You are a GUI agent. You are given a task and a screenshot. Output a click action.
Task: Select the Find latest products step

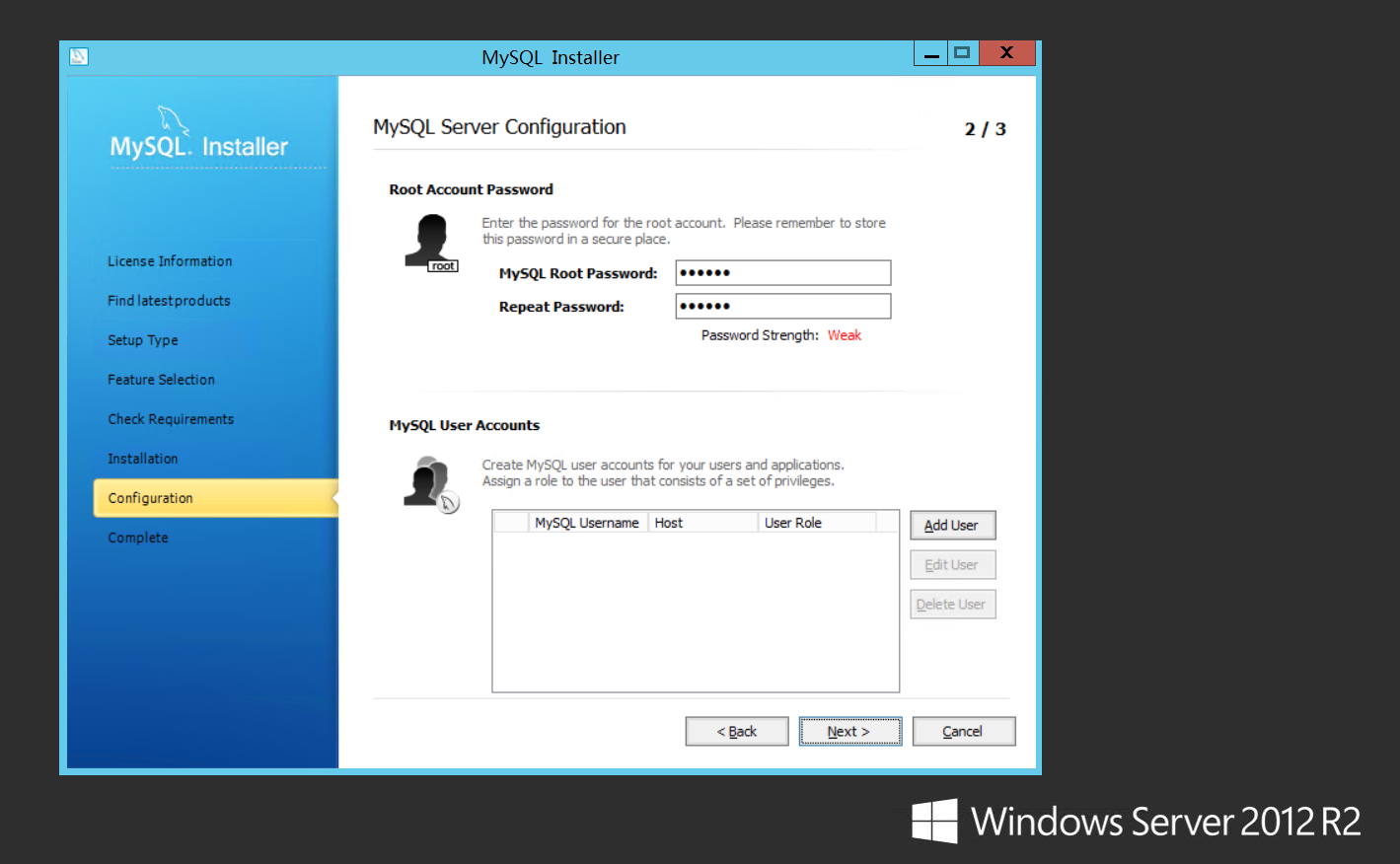coord(169,301)
